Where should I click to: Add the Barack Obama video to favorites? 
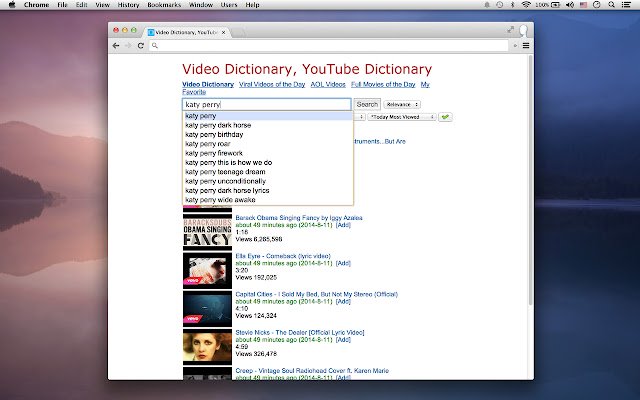343,225
